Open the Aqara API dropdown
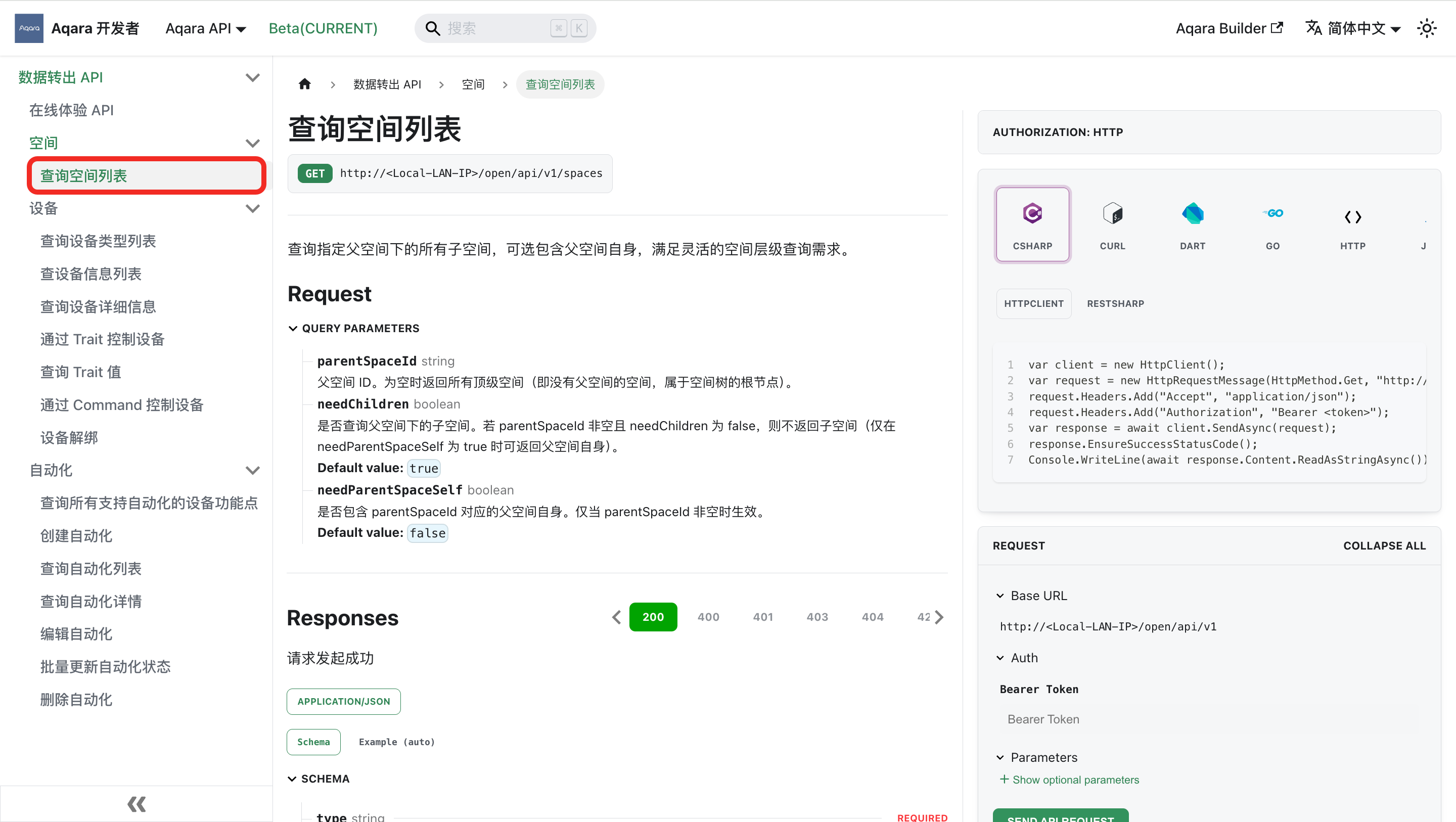Viewport: 1456px width, 822px height. tap(205, 28)
